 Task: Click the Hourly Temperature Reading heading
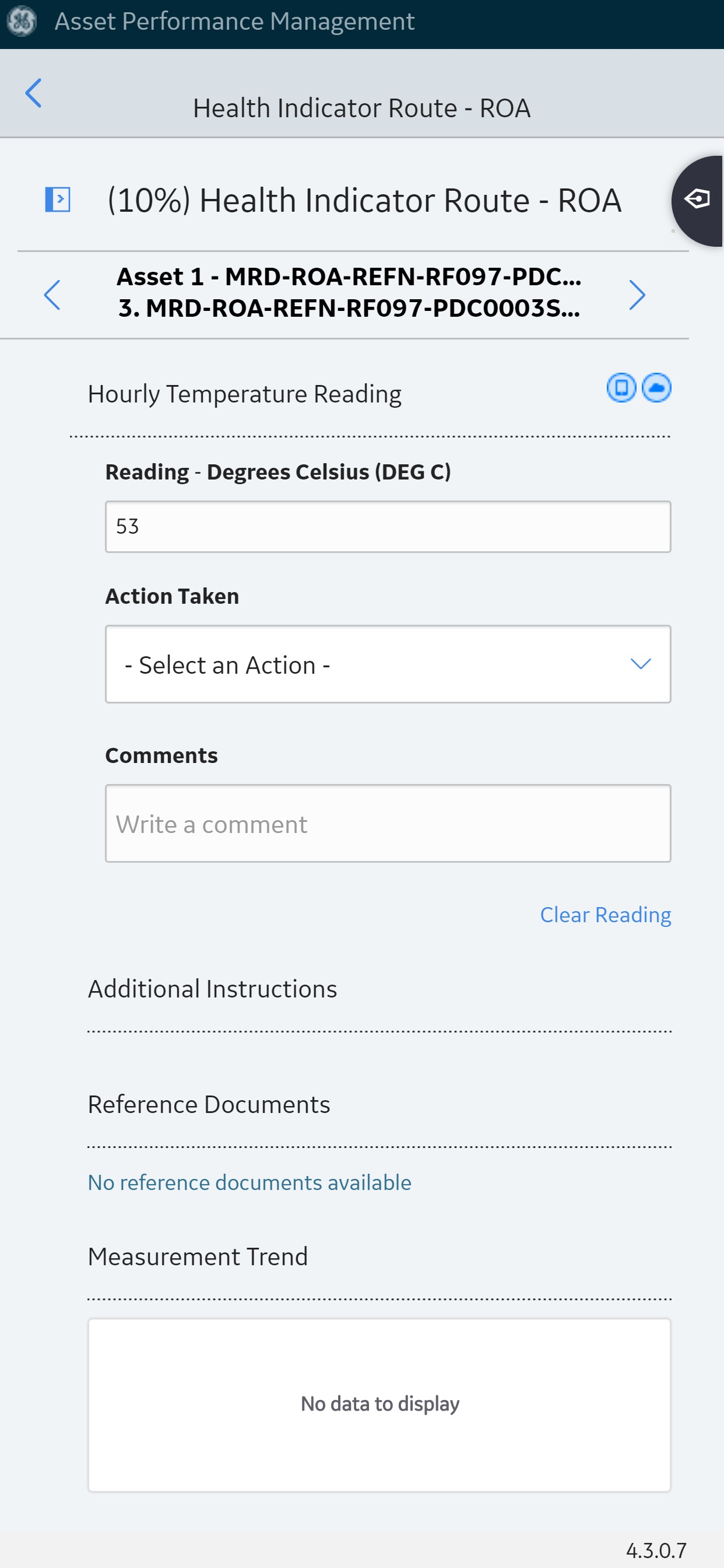click(244, 394)
